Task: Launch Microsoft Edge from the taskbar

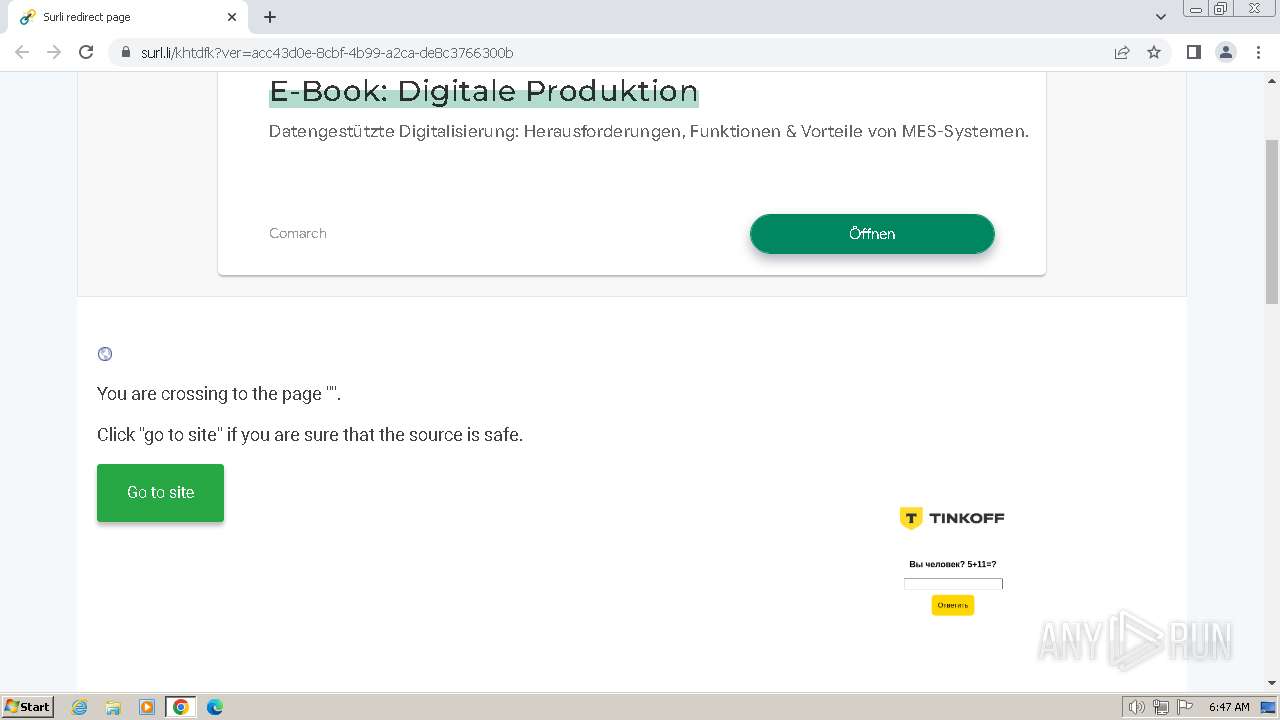Action: [215, 707]
